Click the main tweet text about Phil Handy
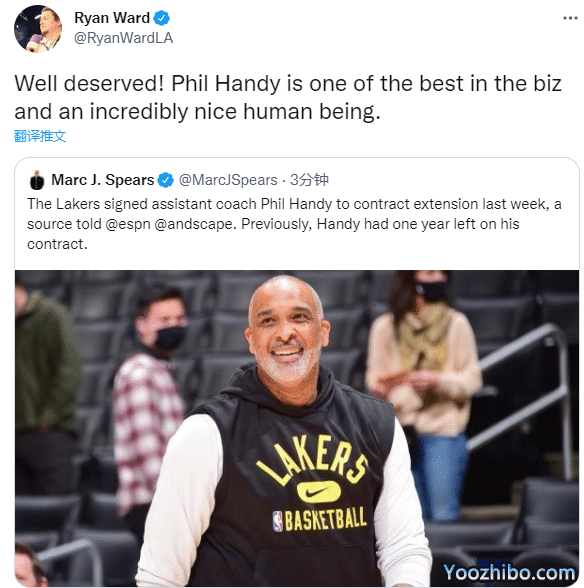 pyautogui.click(x=288, y=98)
